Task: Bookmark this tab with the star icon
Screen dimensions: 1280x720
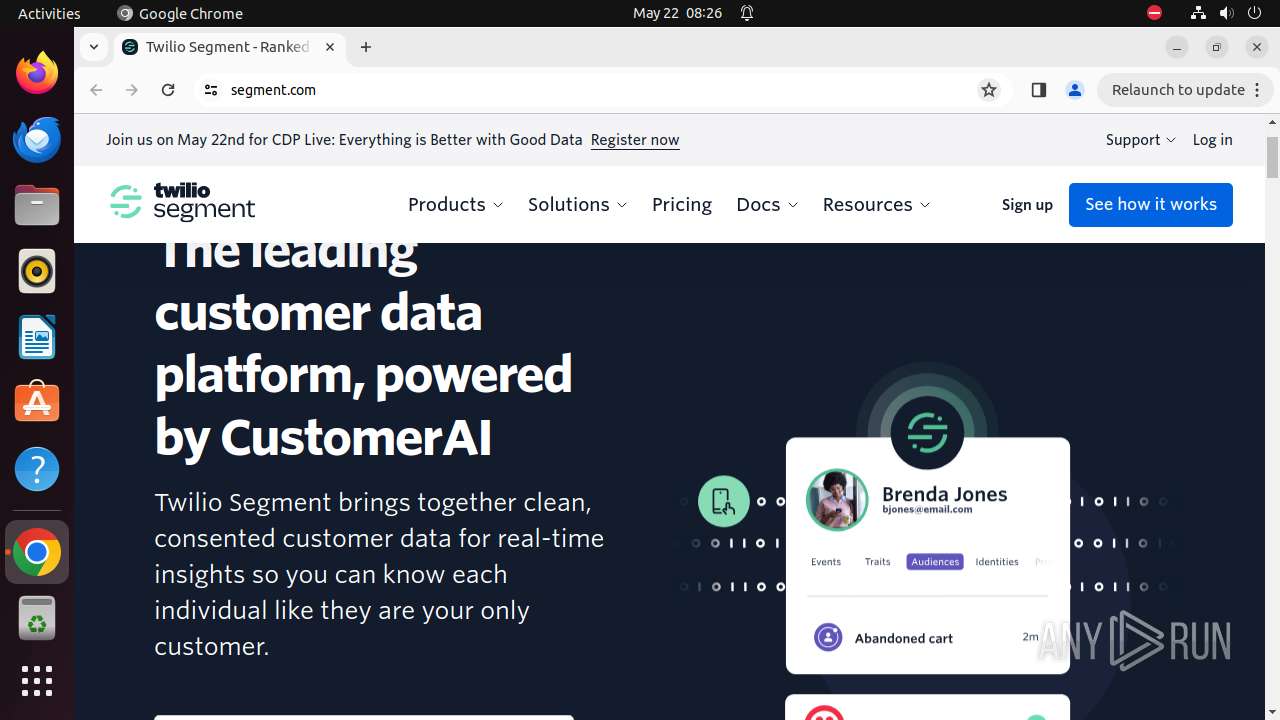Action: [x=989, y=90]
